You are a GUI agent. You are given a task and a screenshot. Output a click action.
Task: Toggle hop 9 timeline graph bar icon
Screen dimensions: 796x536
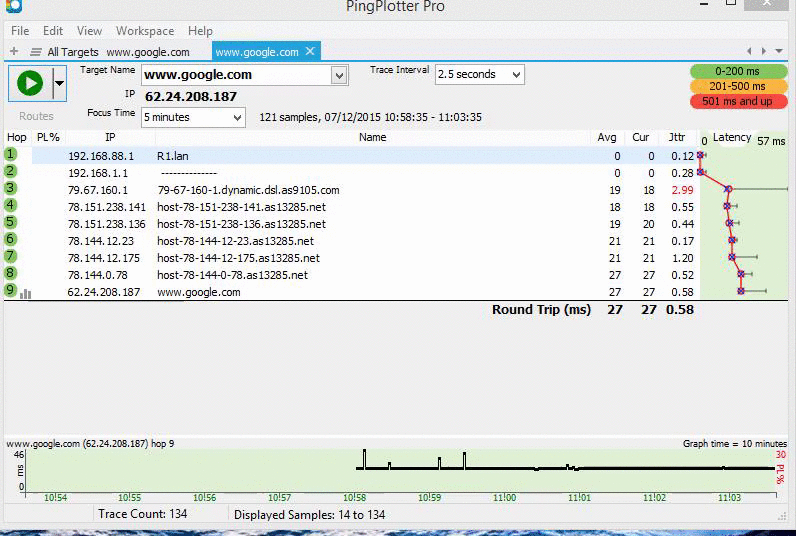point(25,293)
